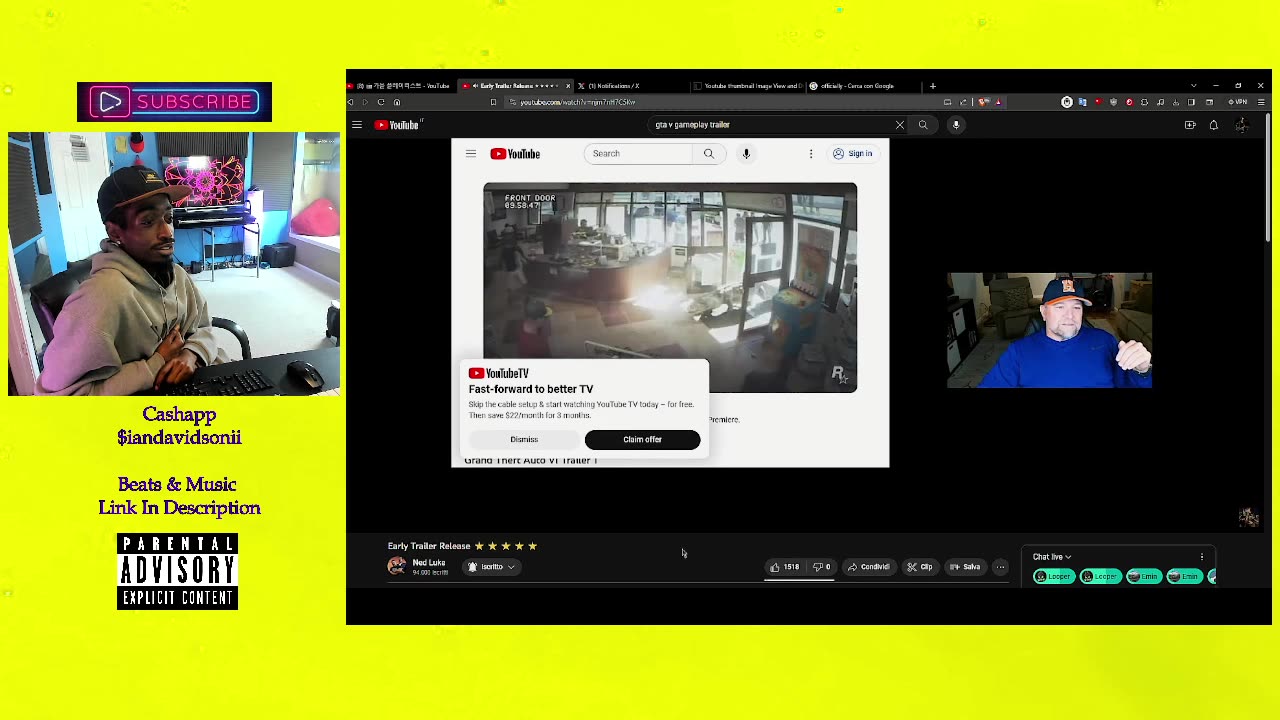The image size is (1280, 720).
Task: Click the neon Subscribe banner button
Action: (174, 102)
